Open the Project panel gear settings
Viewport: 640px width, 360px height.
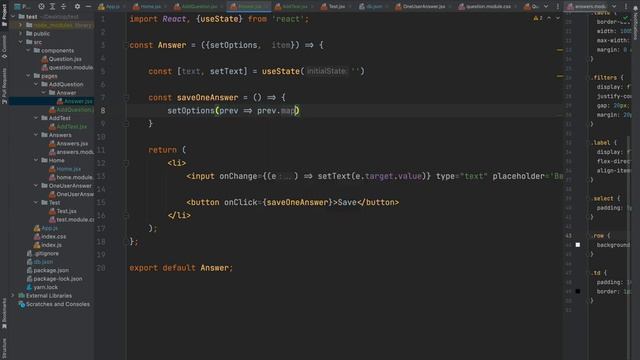tap(77, 7)
